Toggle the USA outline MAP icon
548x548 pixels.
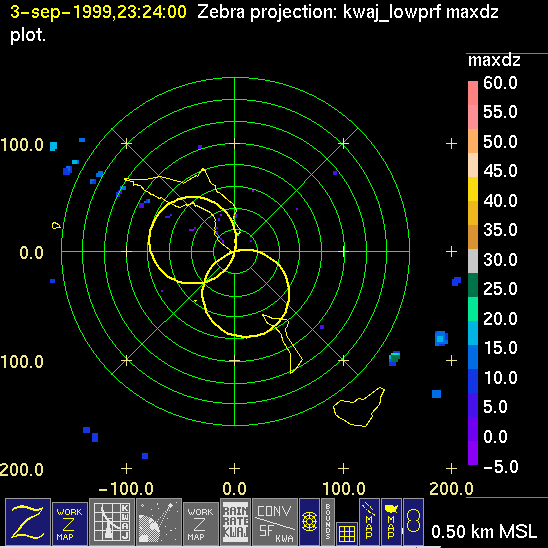(x=391, y=522)
